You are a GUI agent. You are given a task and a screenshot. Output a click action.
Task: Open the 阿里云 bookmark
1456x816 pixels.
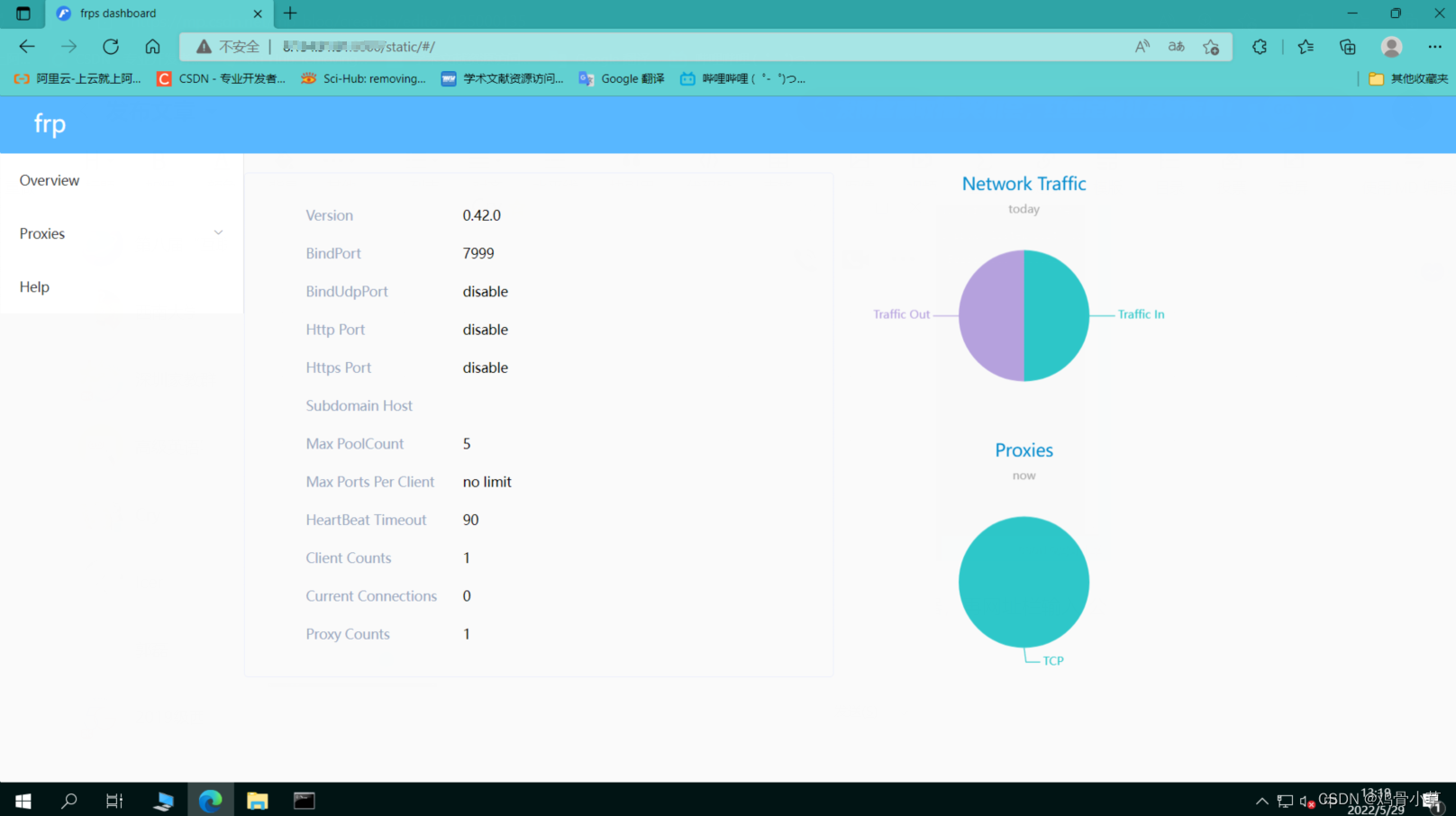77,78
